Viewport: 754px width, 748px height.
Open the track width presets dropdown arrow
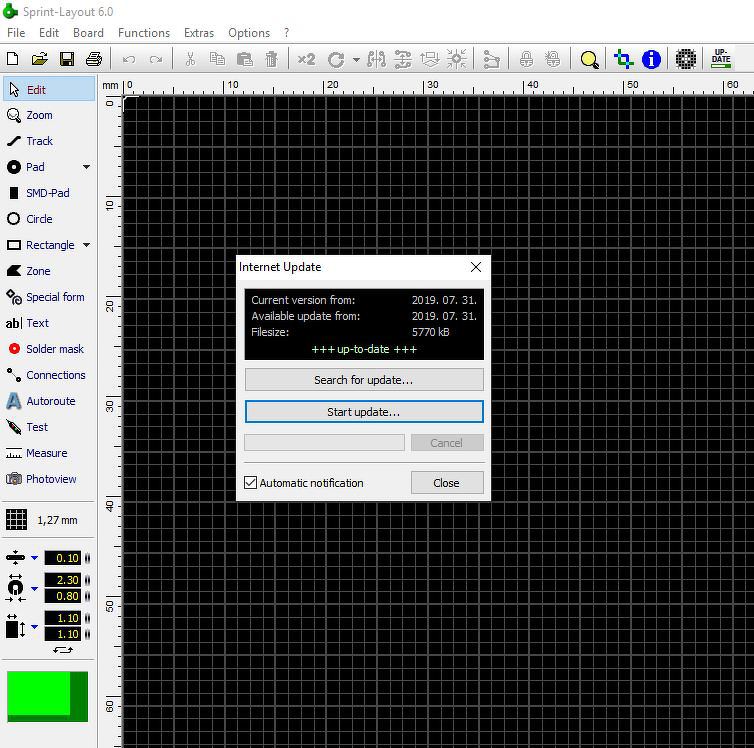(x=35, y=558)
